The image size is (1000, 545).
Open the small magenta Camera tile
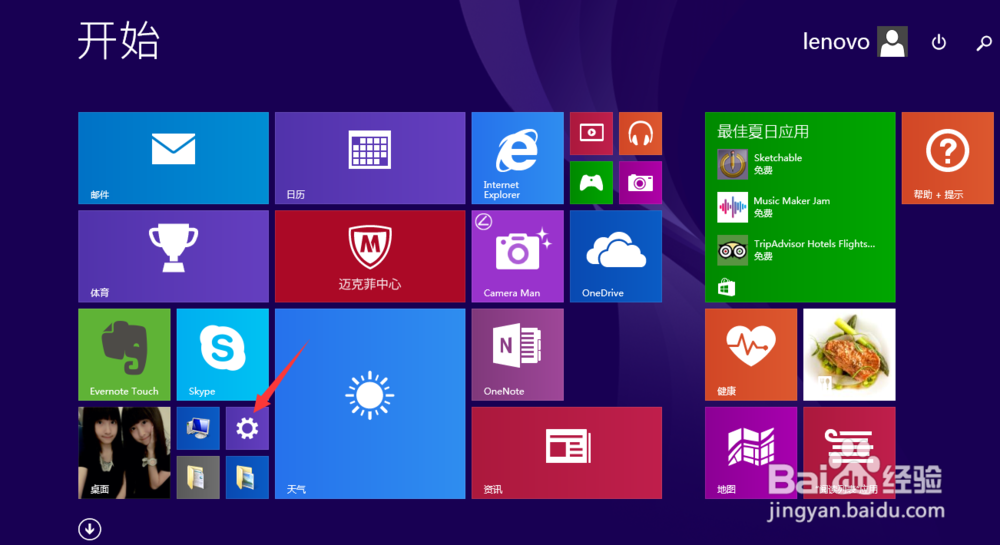[640, 182]
